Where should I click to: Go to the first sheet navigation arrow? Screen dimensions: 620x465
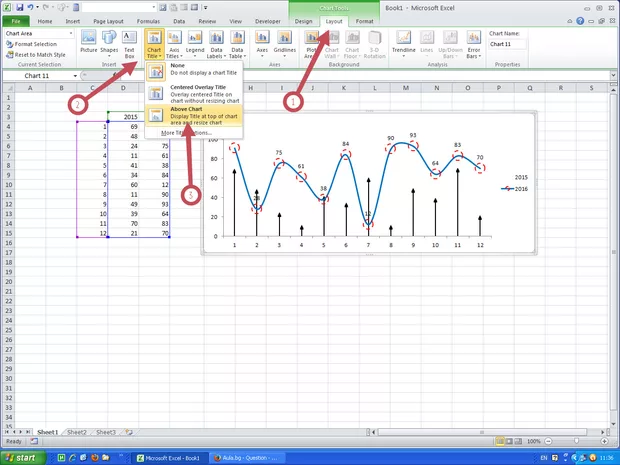point(7,432)
